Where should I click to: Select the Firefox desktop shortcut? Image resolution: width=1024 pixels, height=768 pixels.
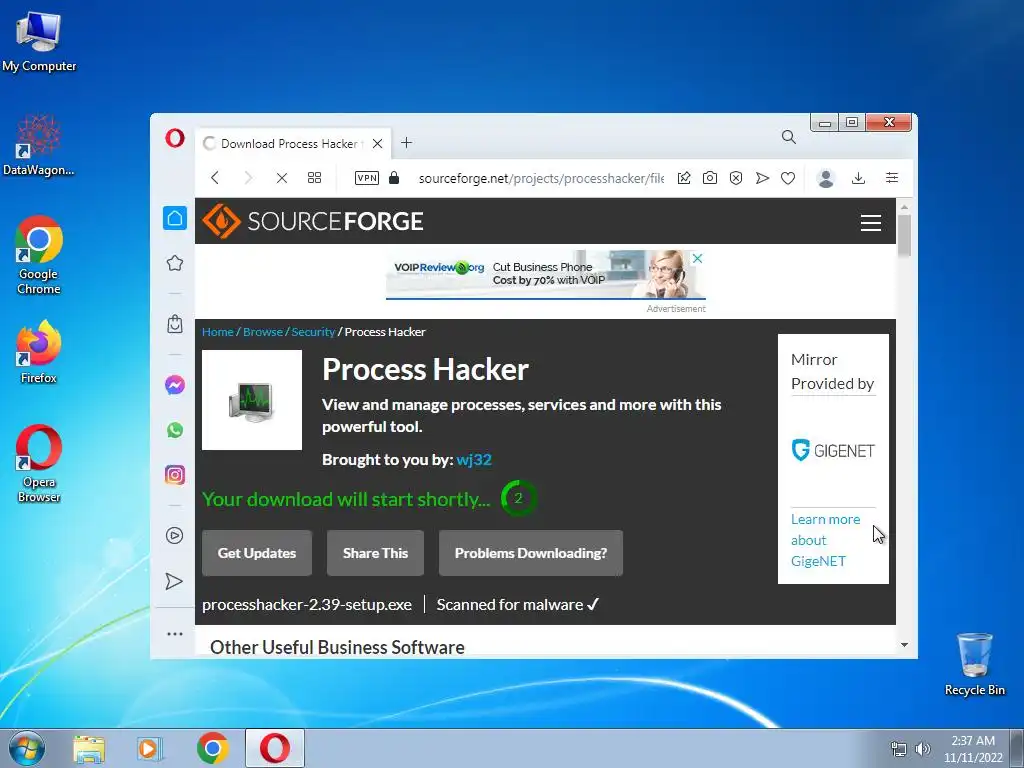pos(39,352)
